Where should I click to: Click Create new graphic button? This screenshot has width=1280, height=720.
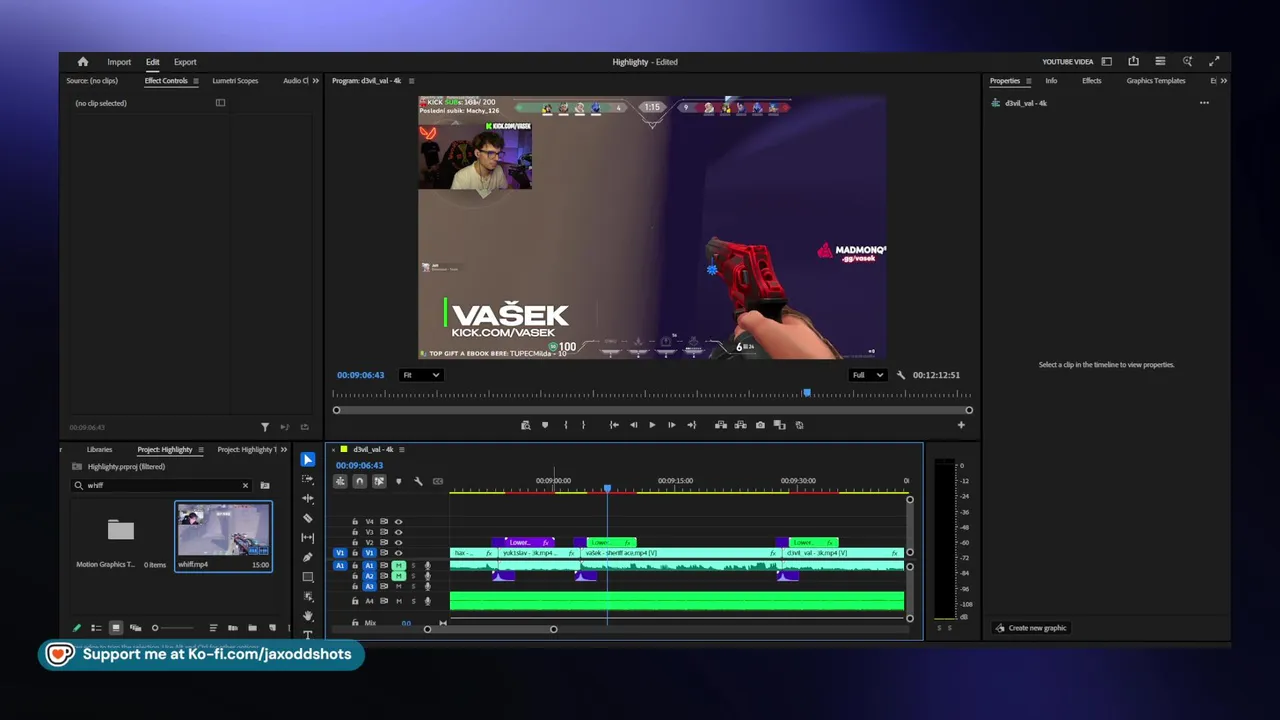coord(1031,628)
